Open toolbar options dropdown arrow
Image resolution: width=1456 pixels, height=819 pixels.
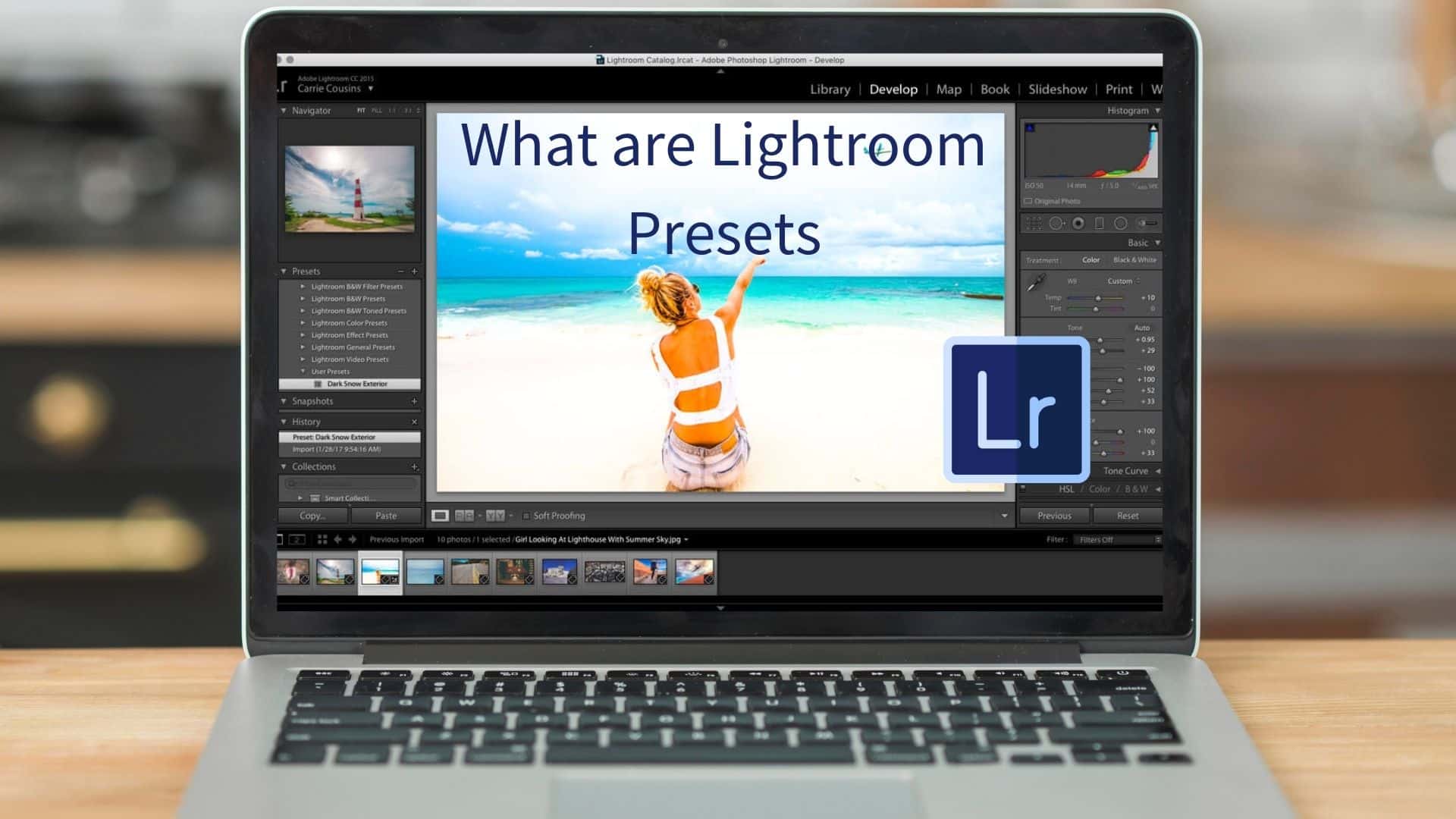[1005, 516]
